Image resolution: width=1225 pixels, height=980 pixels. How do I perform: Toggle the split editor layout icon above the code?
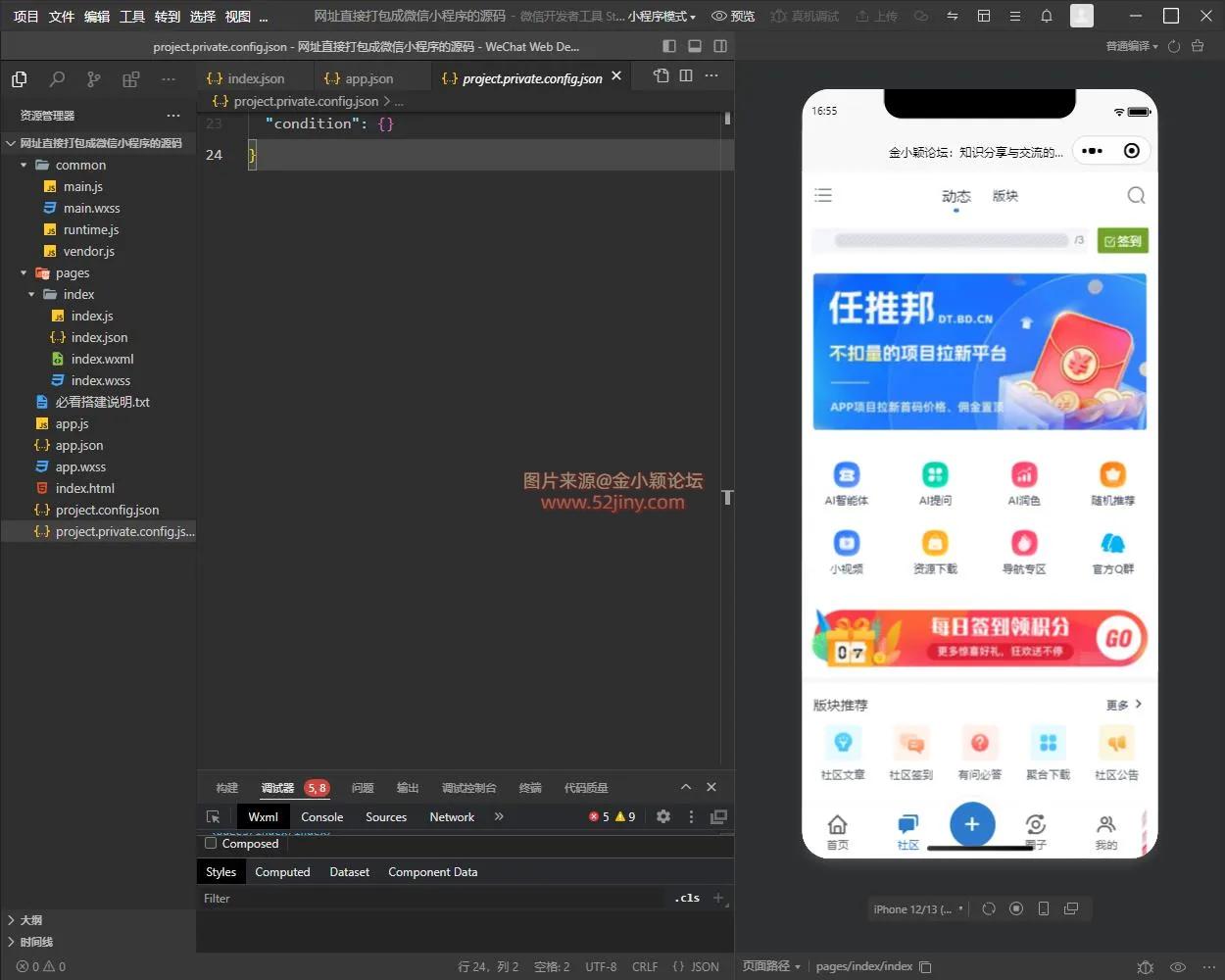[685, 74]
